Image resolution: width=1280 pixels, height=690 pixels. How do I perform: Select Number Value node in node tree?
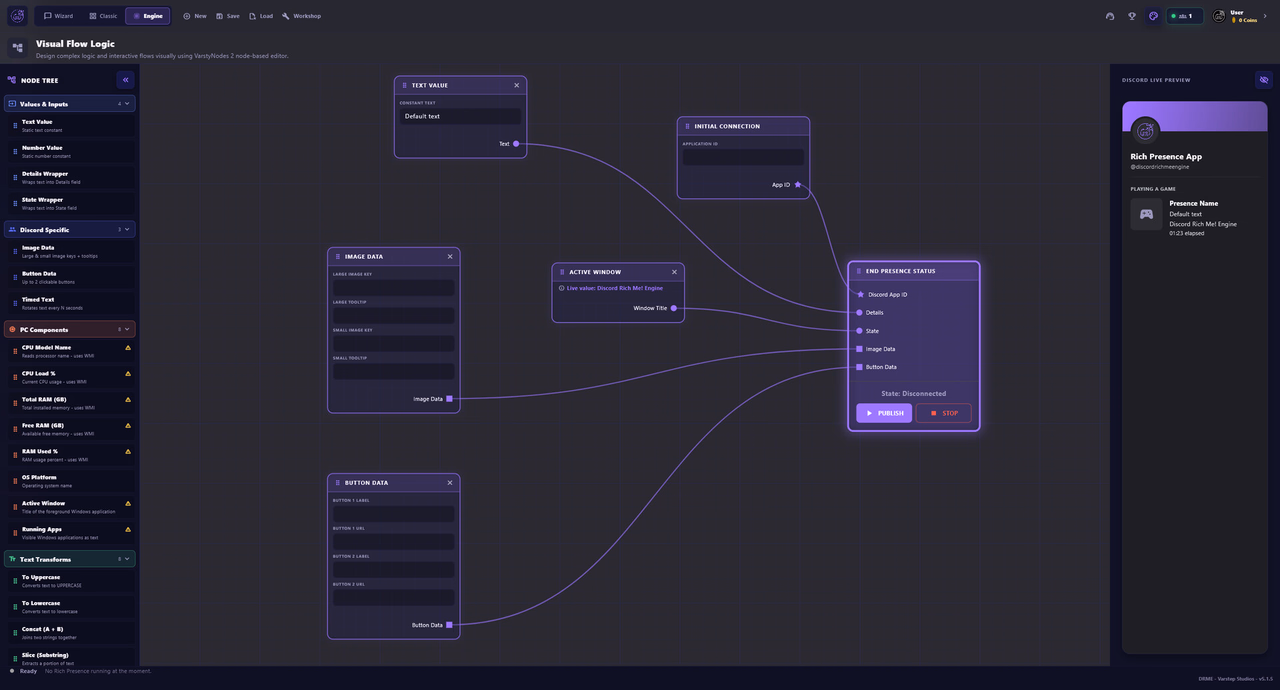pos(70,151)
